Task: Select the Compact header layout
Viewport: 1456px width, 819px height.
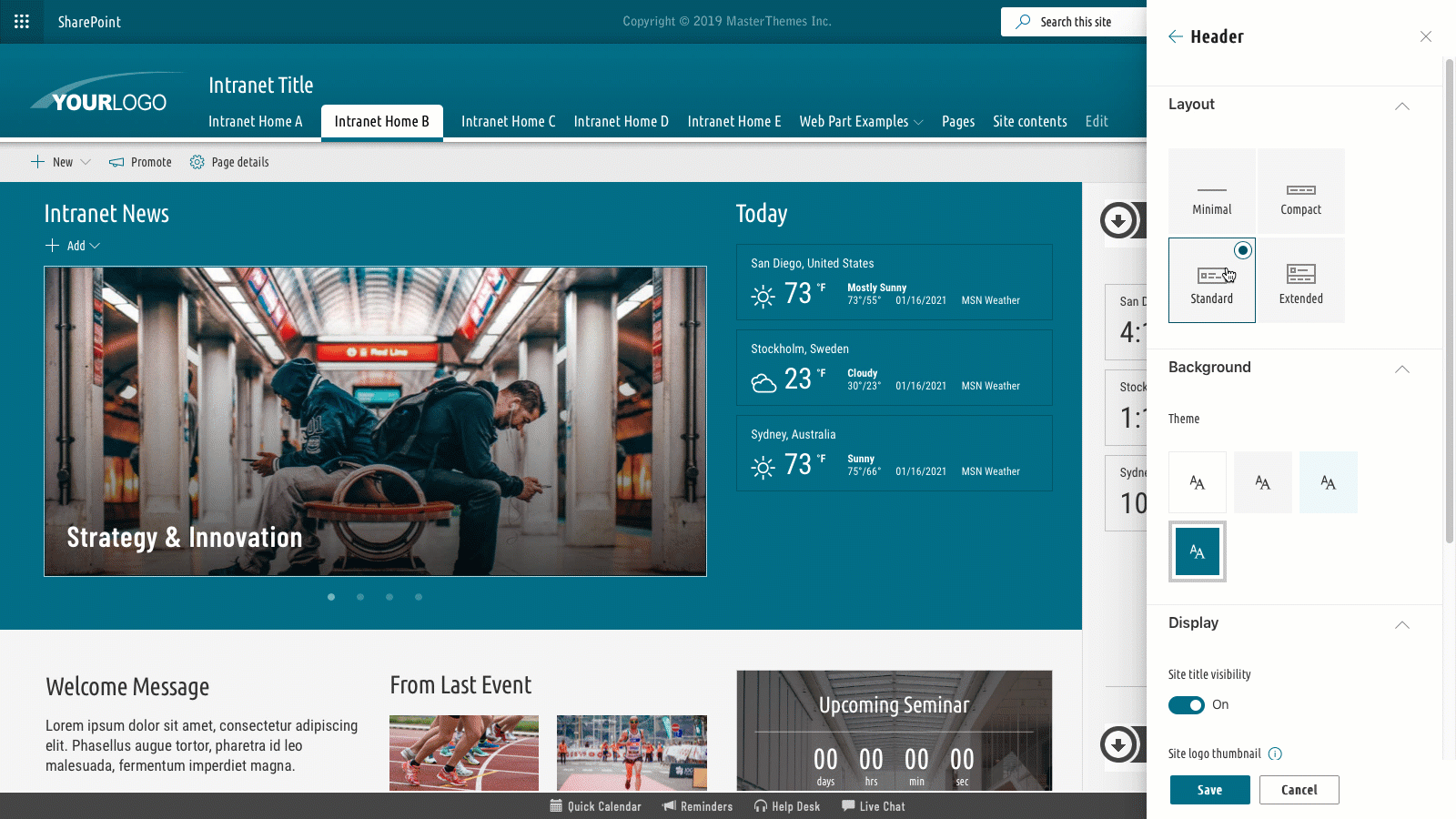Action: [x=1301, y=191]
